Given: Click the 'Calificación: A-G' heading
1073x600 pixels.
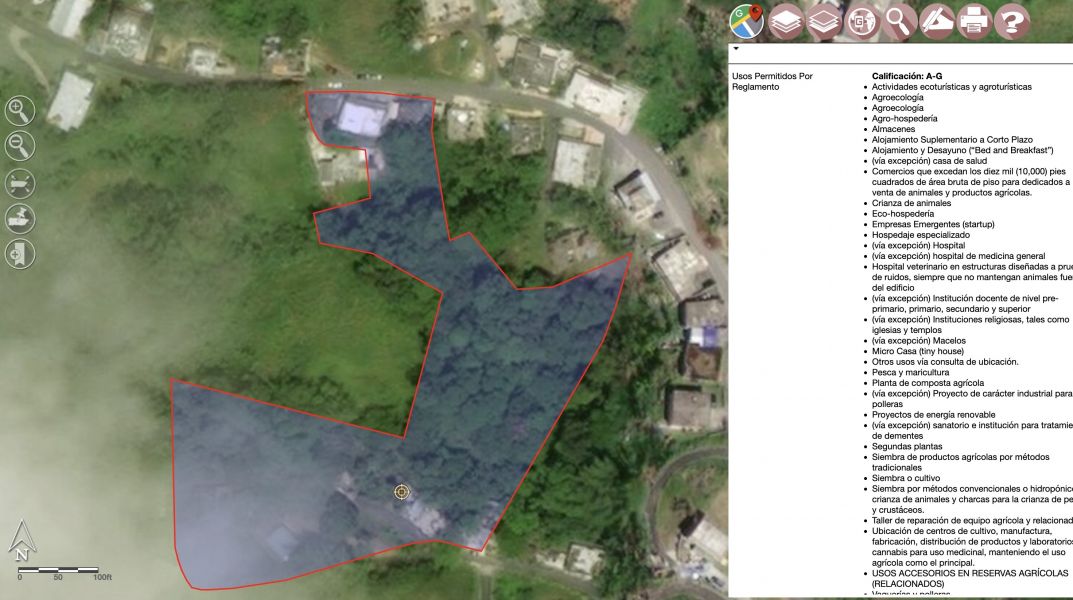Looking at the screenshot, I should coord(906,76).
